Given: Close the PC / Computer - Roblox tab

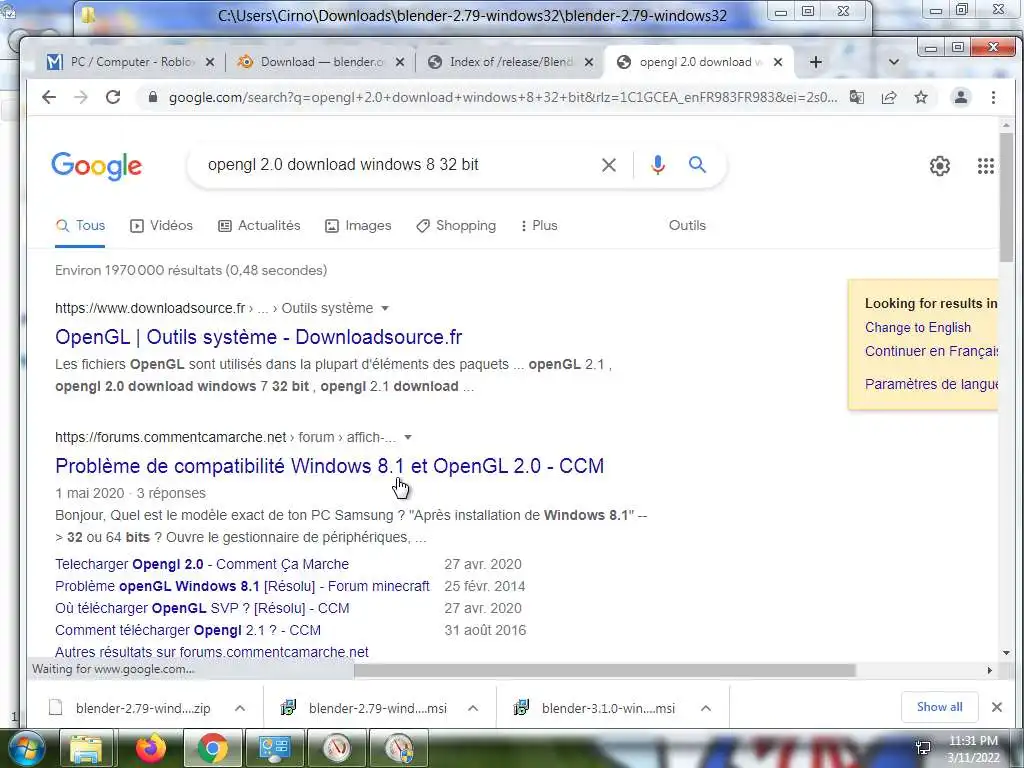Looking at the screenshot, I should (x=210, y=62).
